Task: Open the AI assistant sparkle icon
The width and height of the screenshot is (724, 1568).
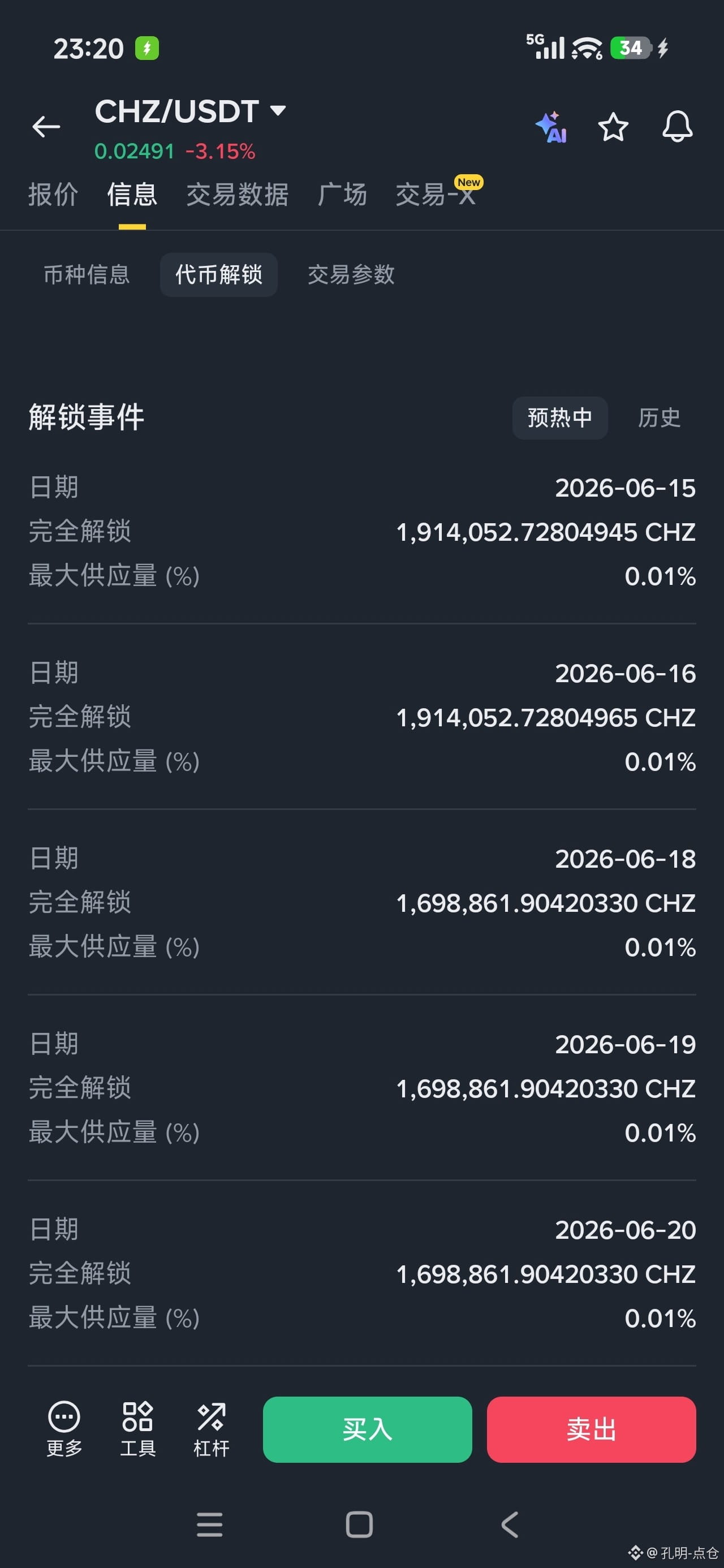Action: [x=551, y=127]
